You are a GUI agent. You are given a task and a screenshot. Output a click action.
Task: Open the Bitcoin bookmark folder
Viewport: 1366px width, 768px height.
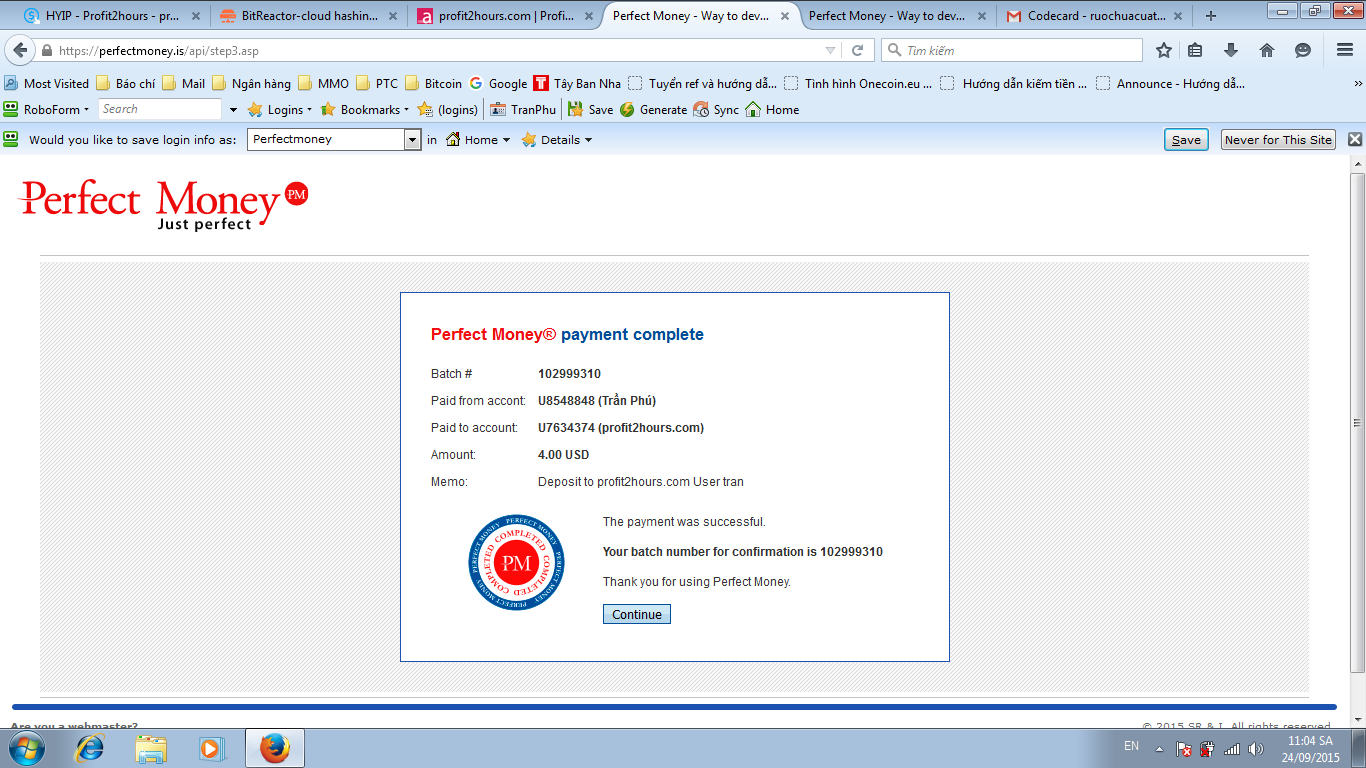(x=433, y=84)
